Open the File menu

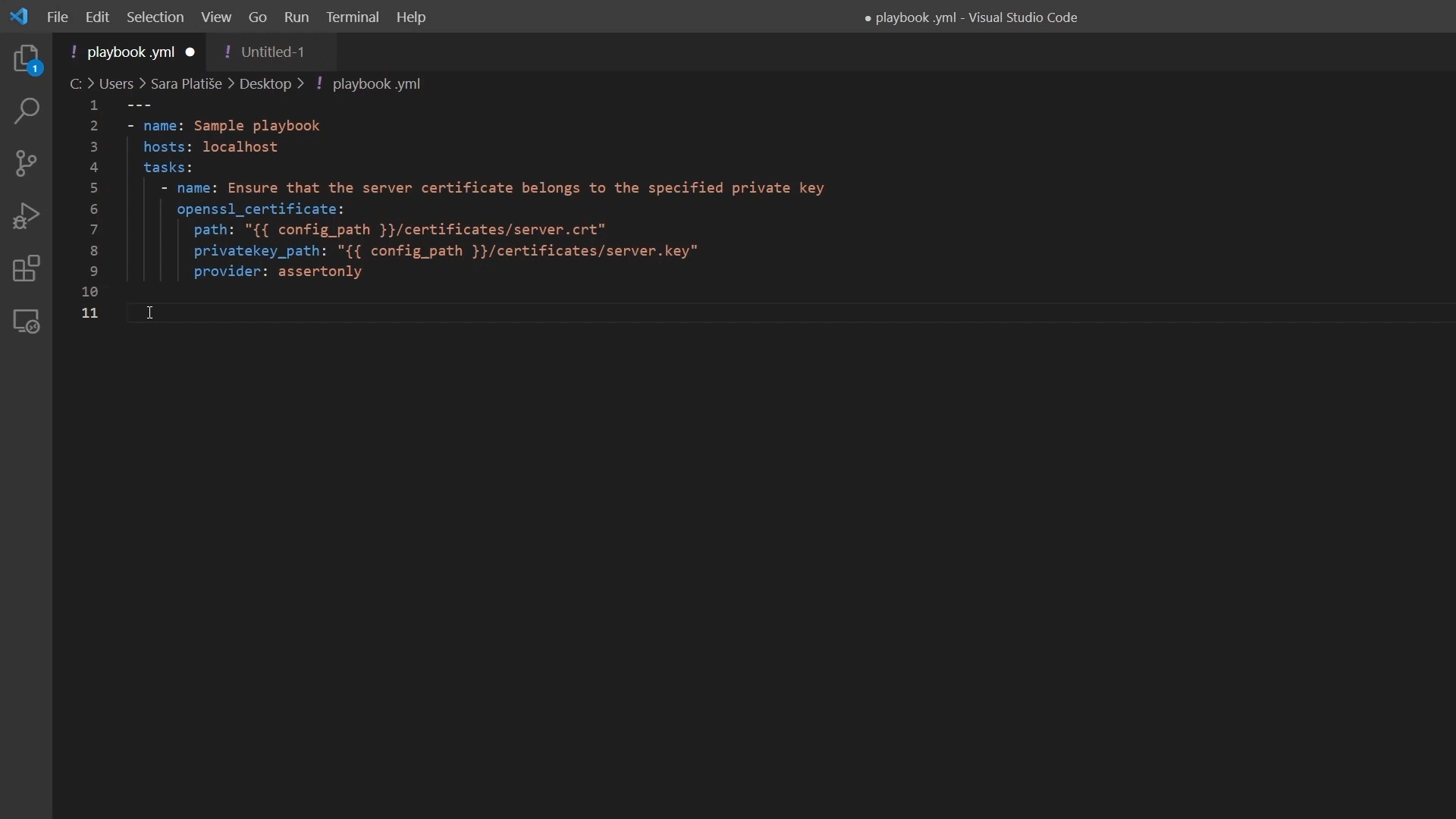(x=58, y=17)
